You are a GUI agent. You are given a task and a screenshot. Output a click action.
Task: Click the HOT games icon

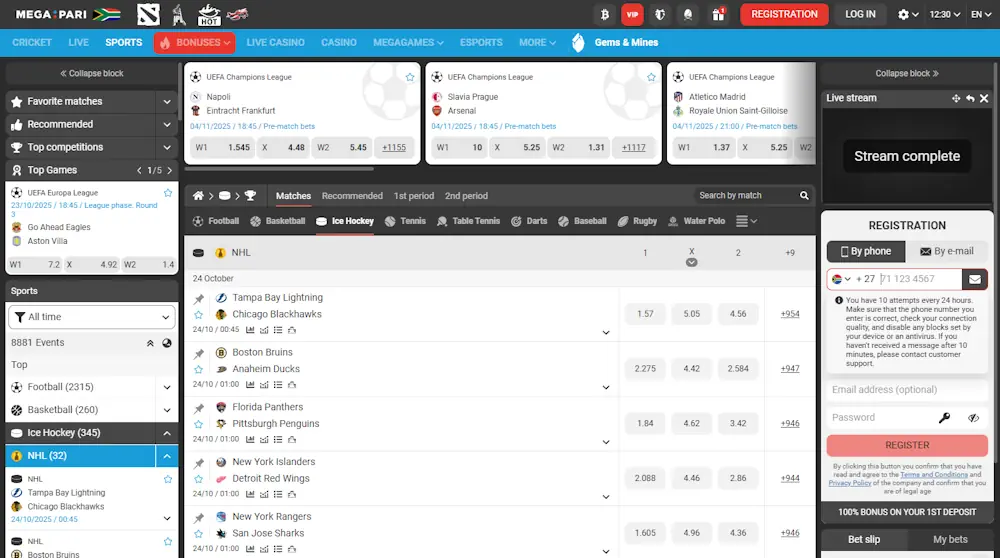(209, 14)
